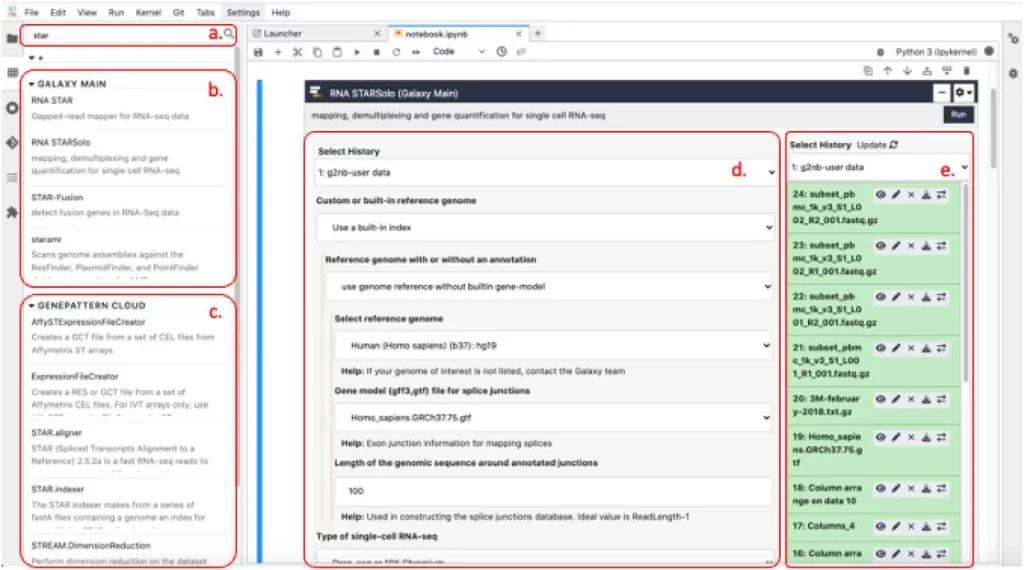Viewport: 1024px width, 570px height.
Task: Open the running kernels sidebar icon
Action: (12, 108)
